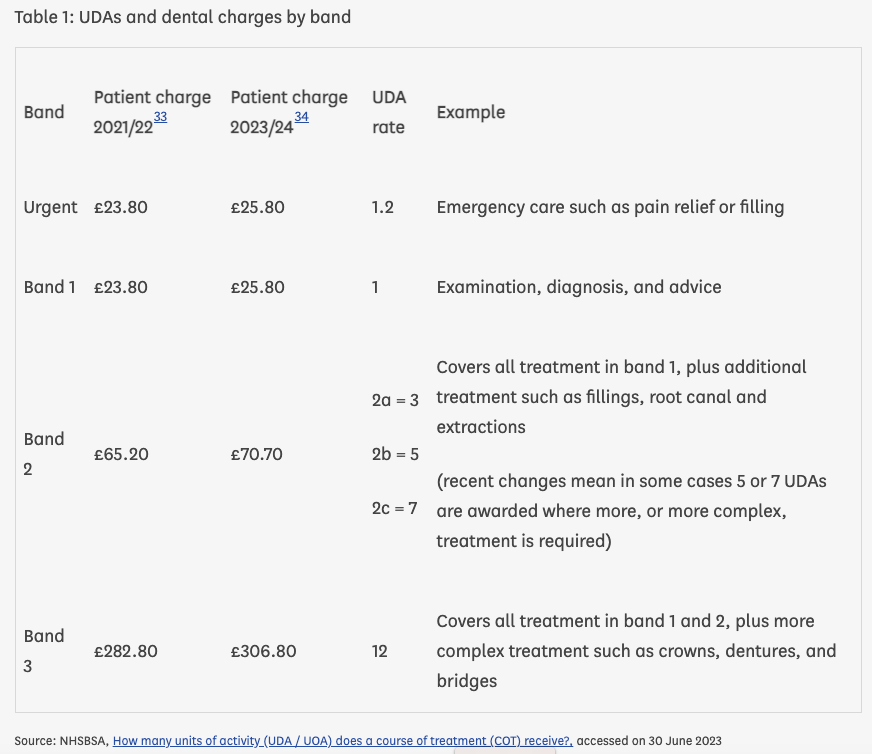
Task: Open footnote 34 reference link
Action: pyautogui.click(x=301, y=117)
